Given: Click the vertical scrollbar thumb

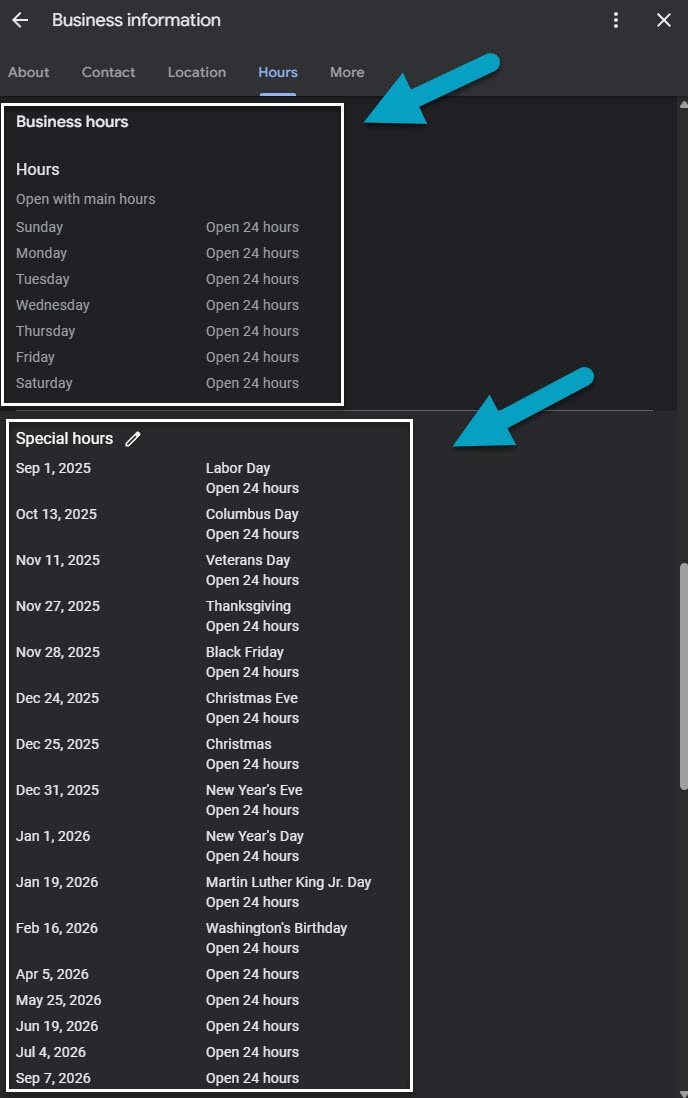Looking at the screenshot, I should pos(683,675).
